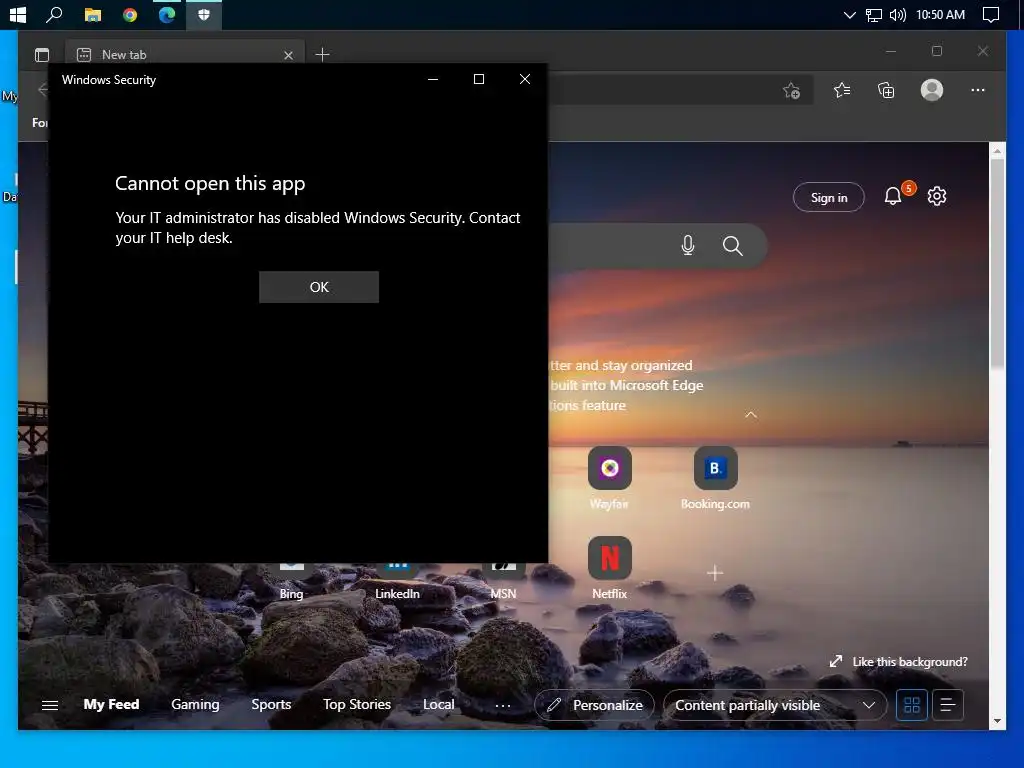
Task: Open Edge tab actions menu icon
Action: pos(42,55)
